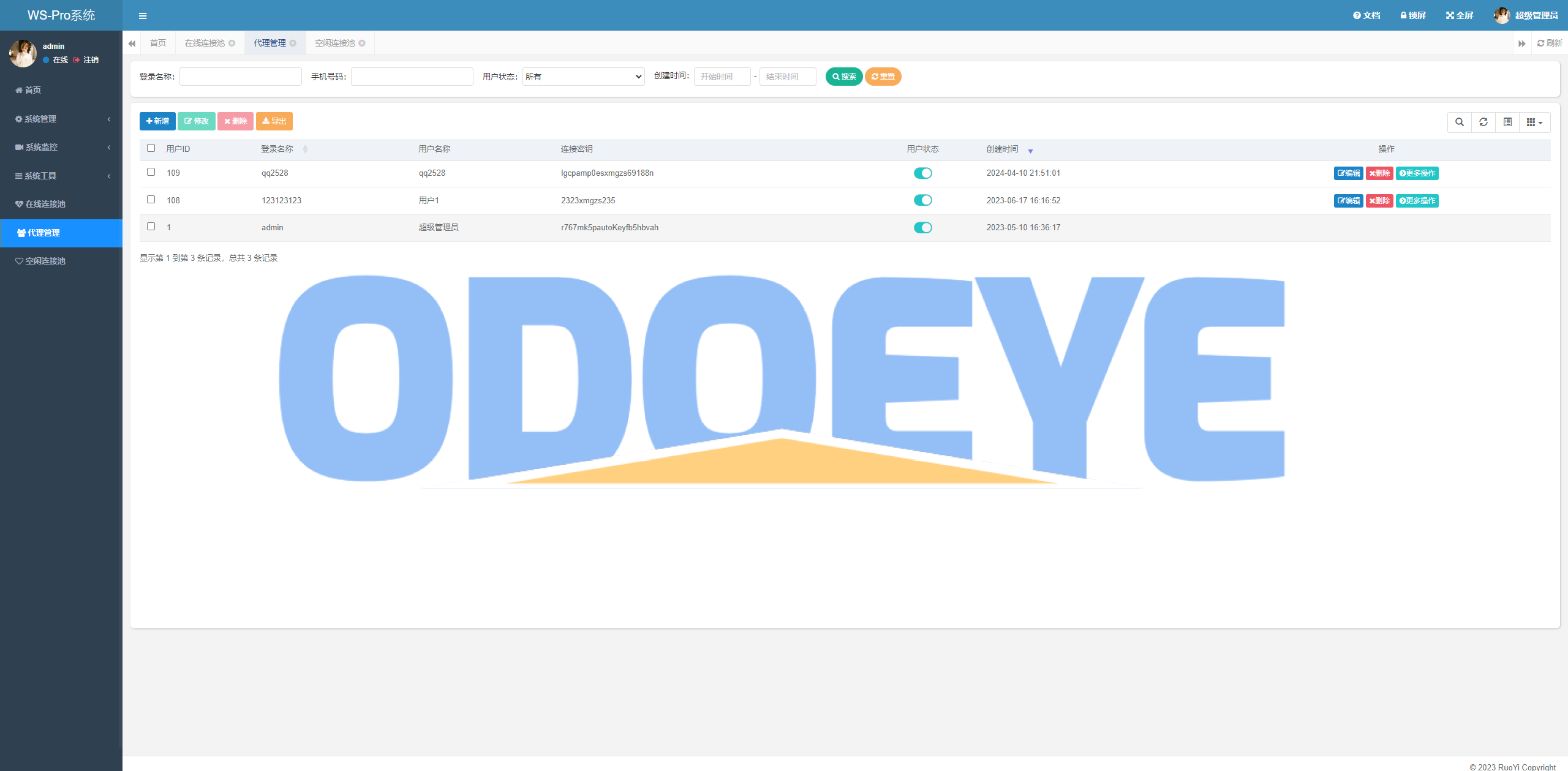Click the connection key 2323xmgzs235
1568x771 pixels.
(588, 200)
